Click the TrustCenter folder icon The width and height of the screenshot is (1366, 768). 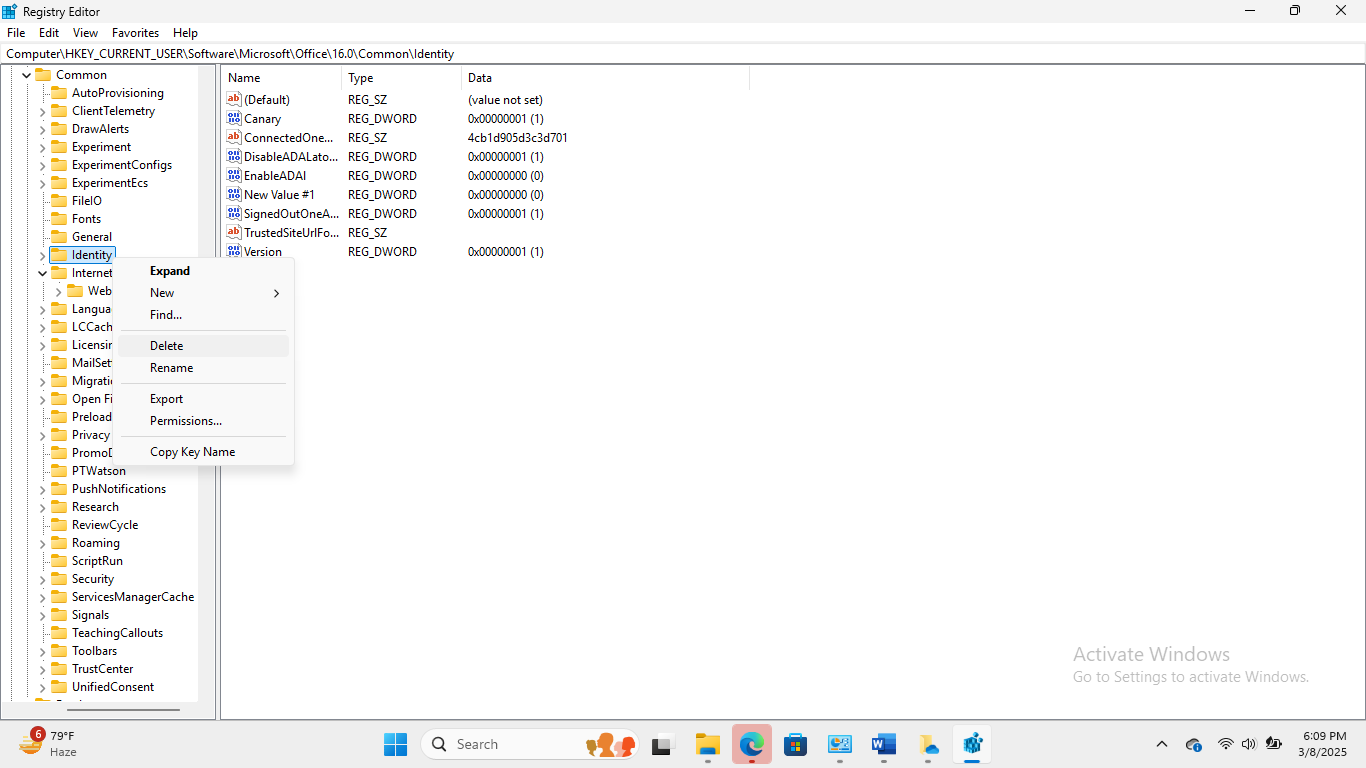59,669
